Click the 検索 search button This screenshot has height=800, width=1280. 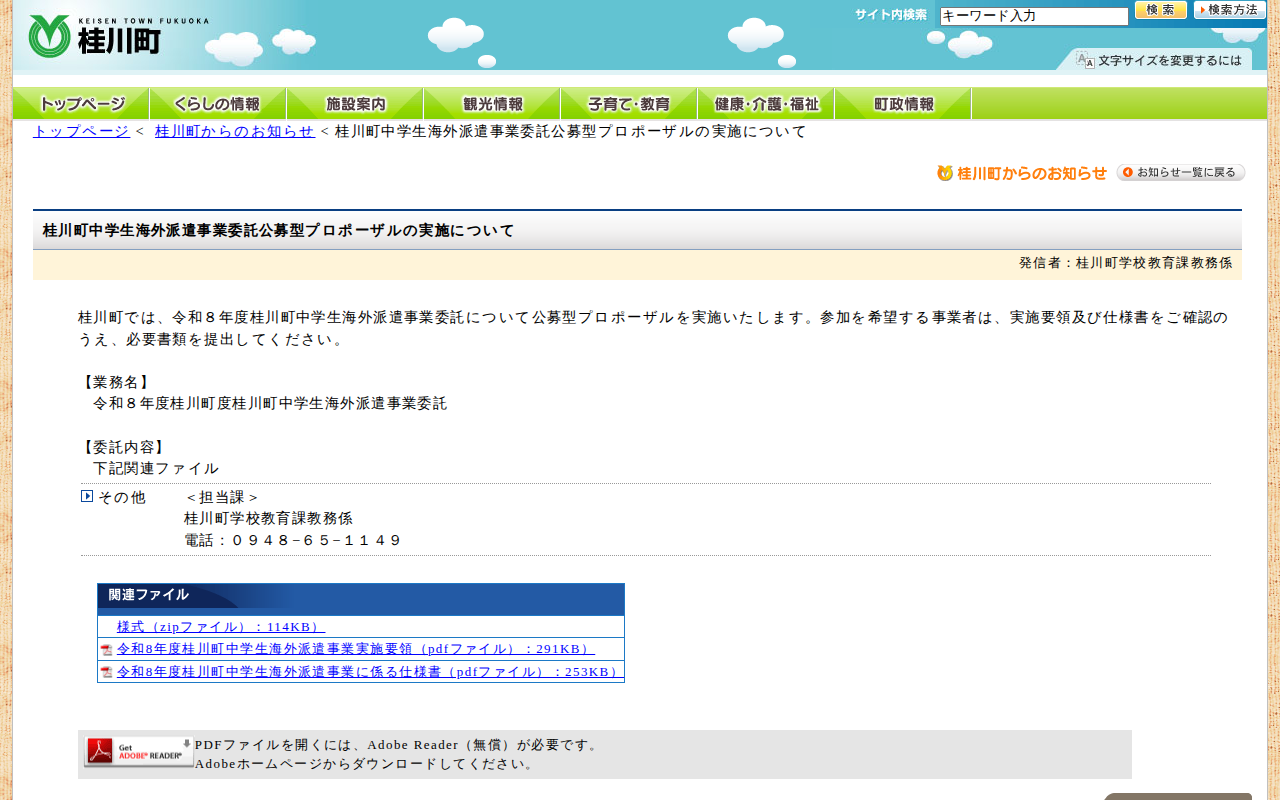point(1161,10)
